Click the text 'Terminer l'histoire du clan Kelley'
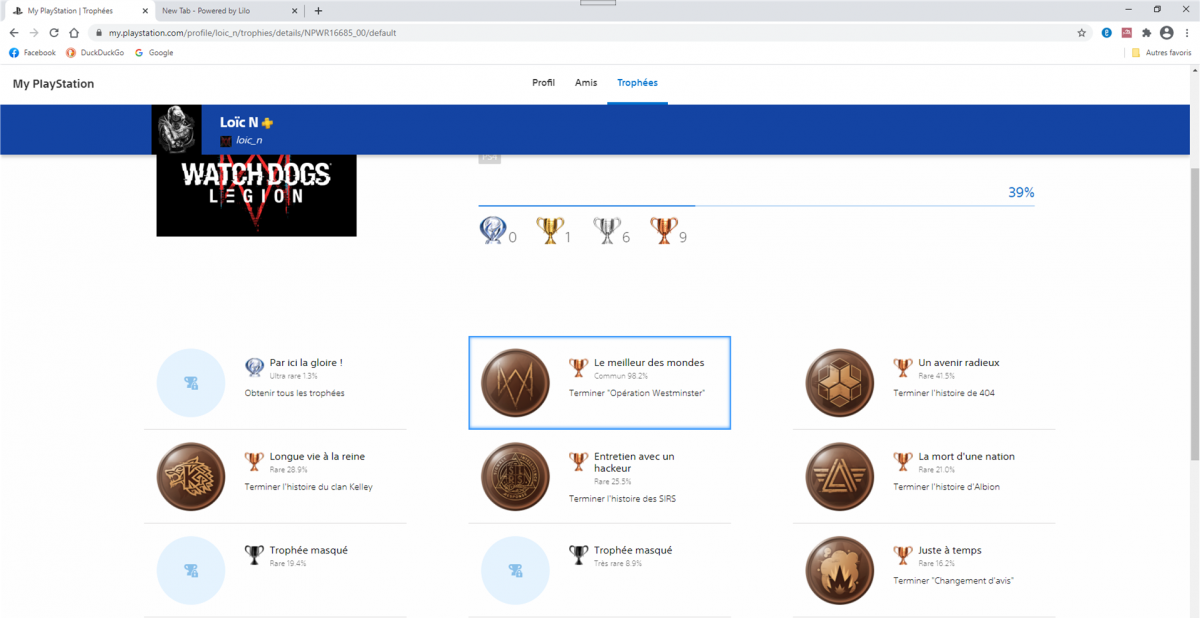The image size is (1200, 618). click(308, 487)
